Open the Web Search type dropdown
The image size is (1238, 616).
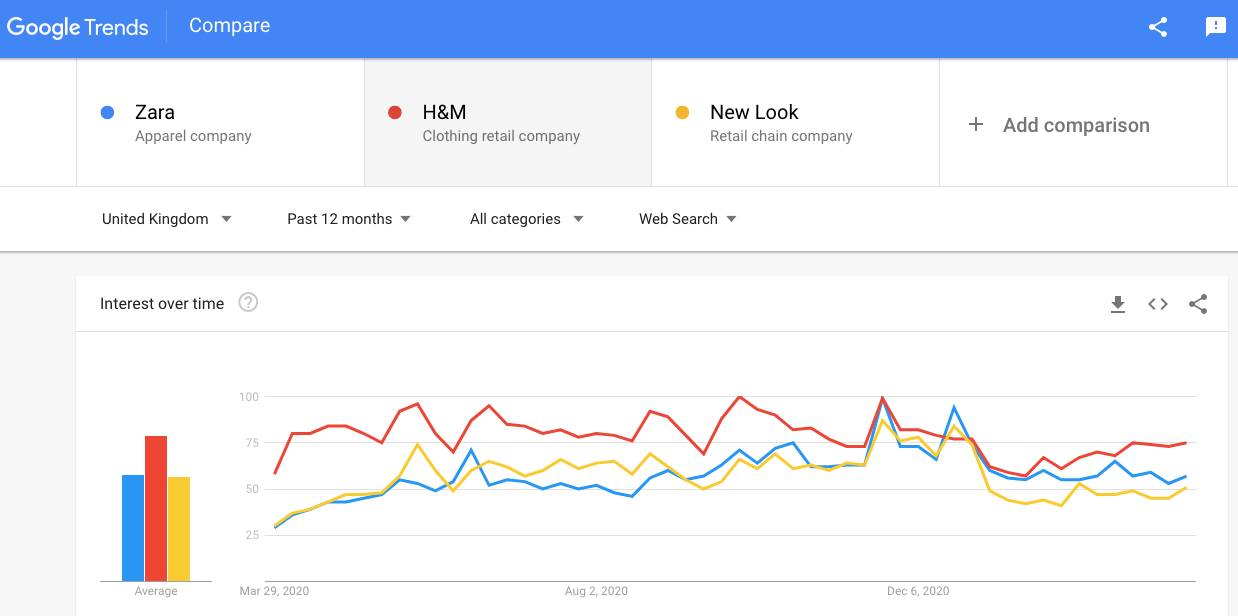(x=687, y=218)
